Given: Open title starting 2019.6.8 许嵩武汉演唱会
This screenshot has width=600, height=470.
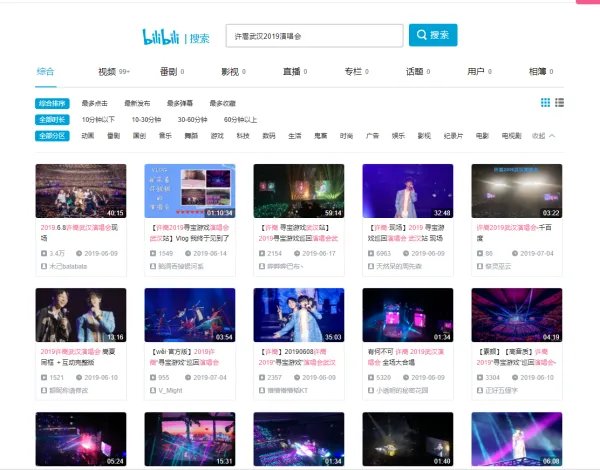Looking at the screenshot, I should pyautogui.click(x=79, y=233).
